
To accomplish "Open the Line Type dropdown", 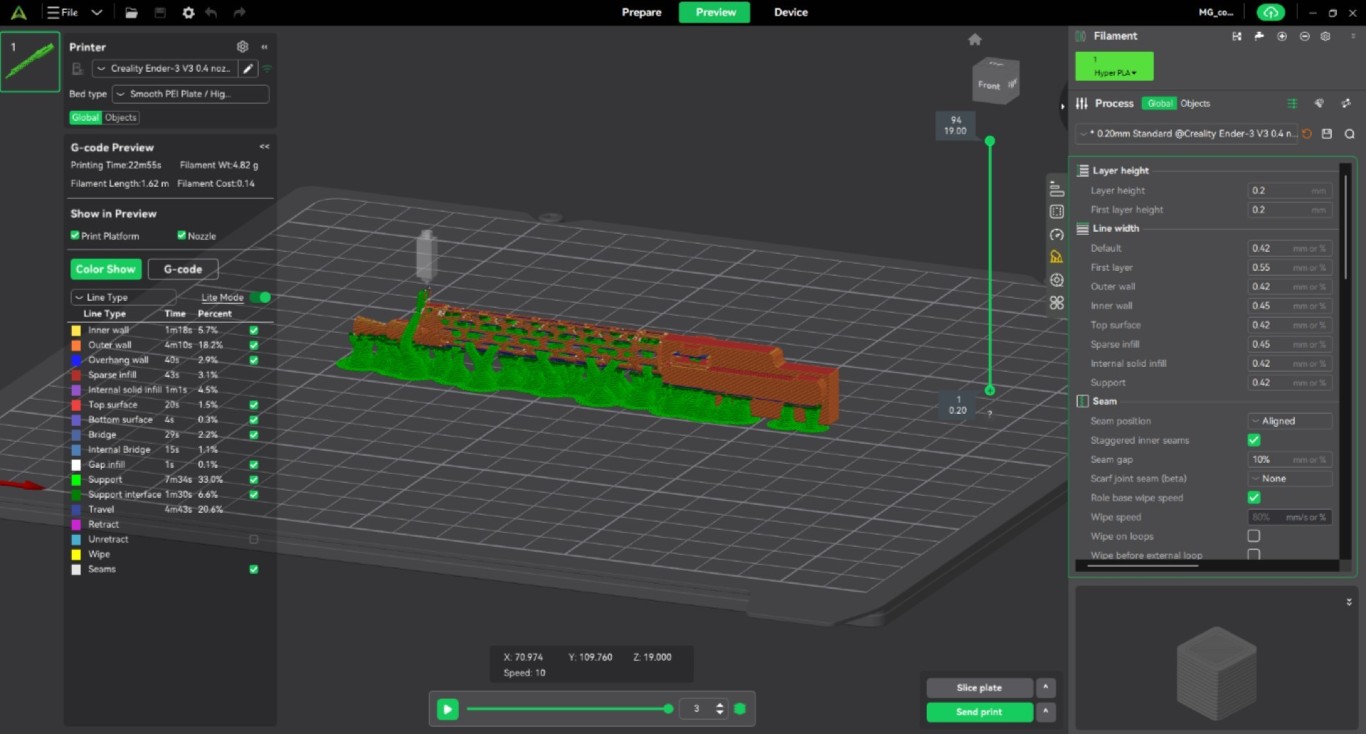I will coord(123,297).
